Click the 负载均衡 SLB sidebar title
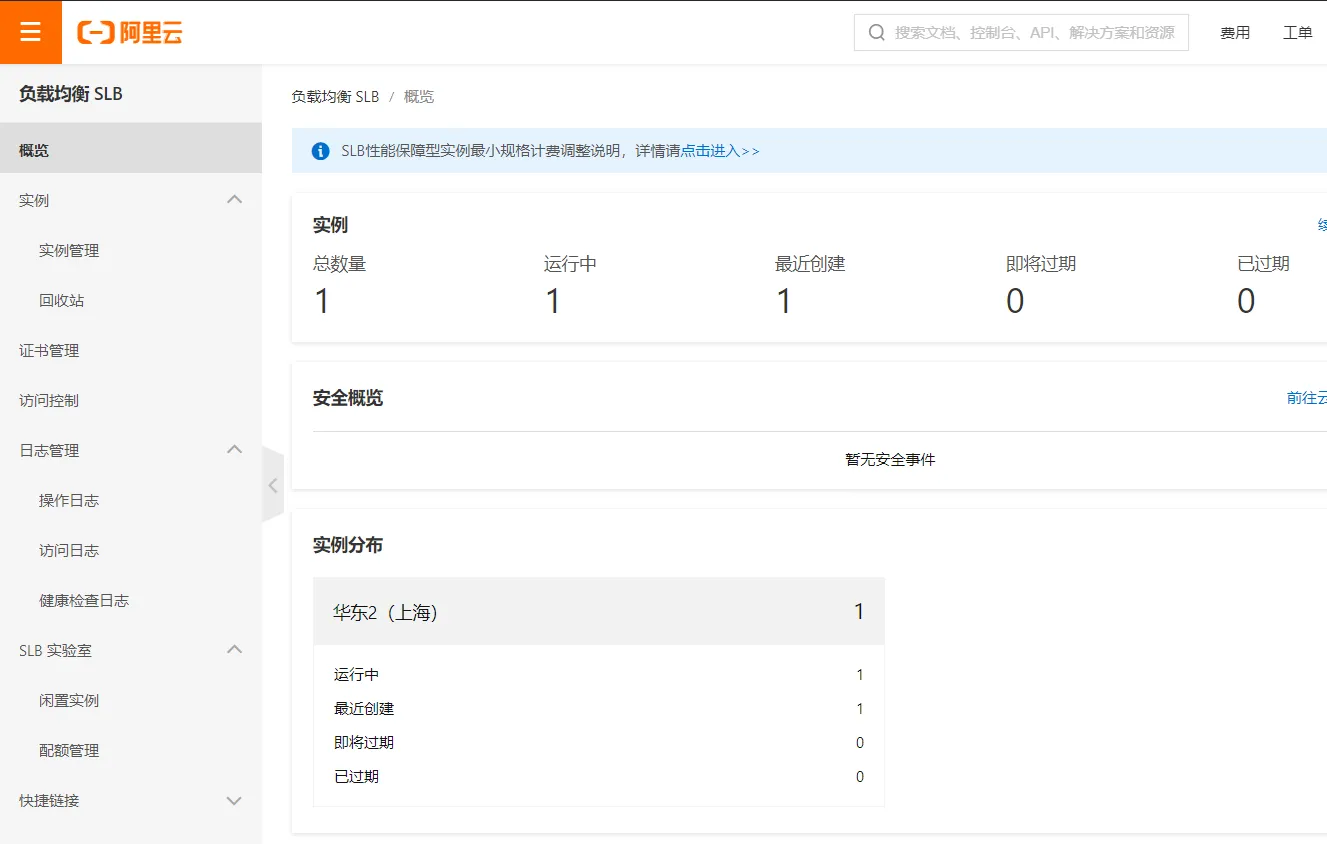The image size is (1327, 844). tap(71, 94)
